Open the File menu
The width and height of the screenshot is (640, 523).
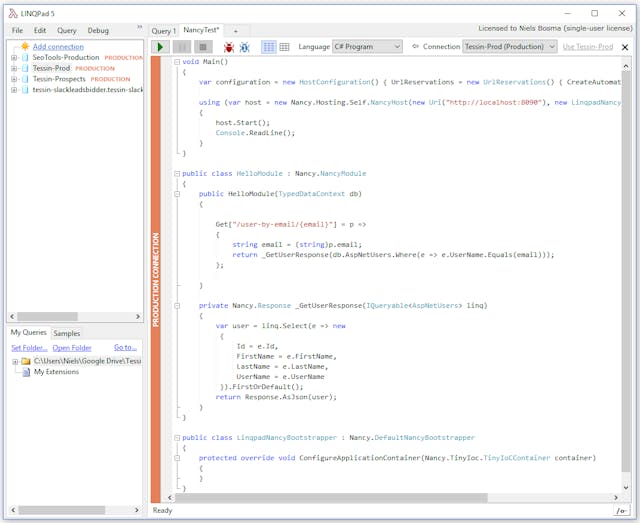(x=17, y=31)
